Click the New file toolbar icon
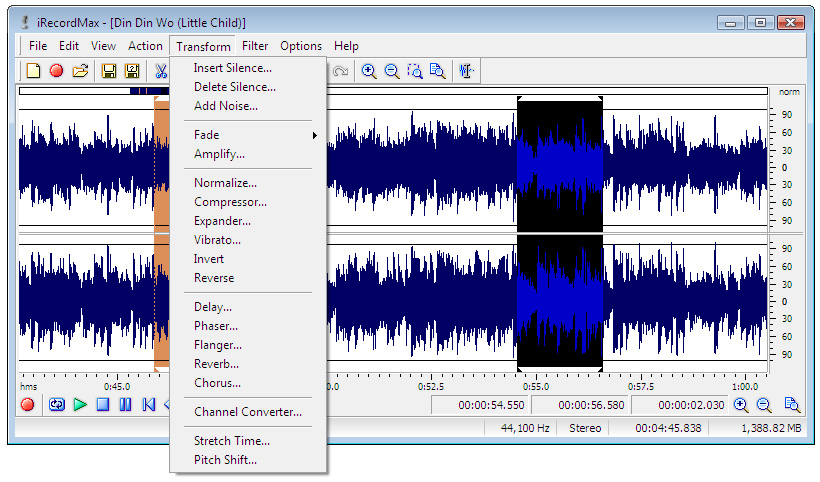Viewport: 820px width, 482px height. (x=33, y=71)
